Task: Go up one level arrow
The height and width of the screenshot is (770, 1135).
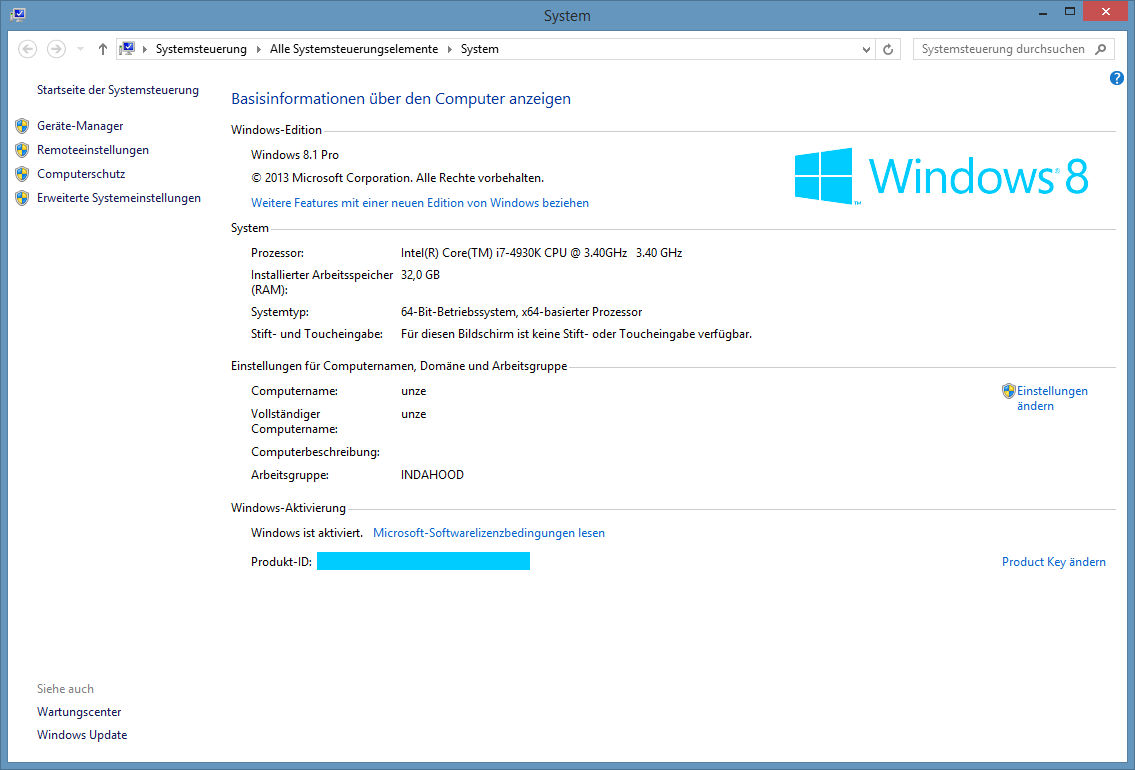Action: (103, 49)
